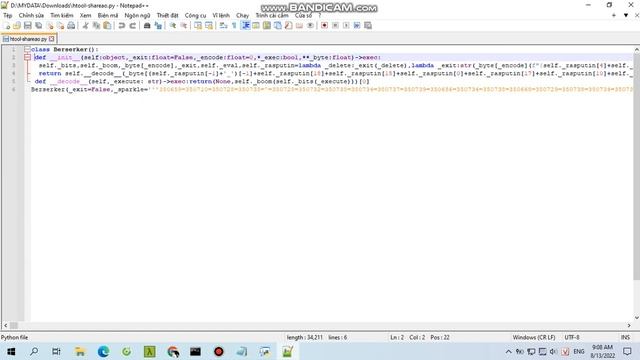Image resolution: width=640 pixels, height=360 pixels.
Task: Click the Open file toolbar icon
Action: tap(17, 25)
